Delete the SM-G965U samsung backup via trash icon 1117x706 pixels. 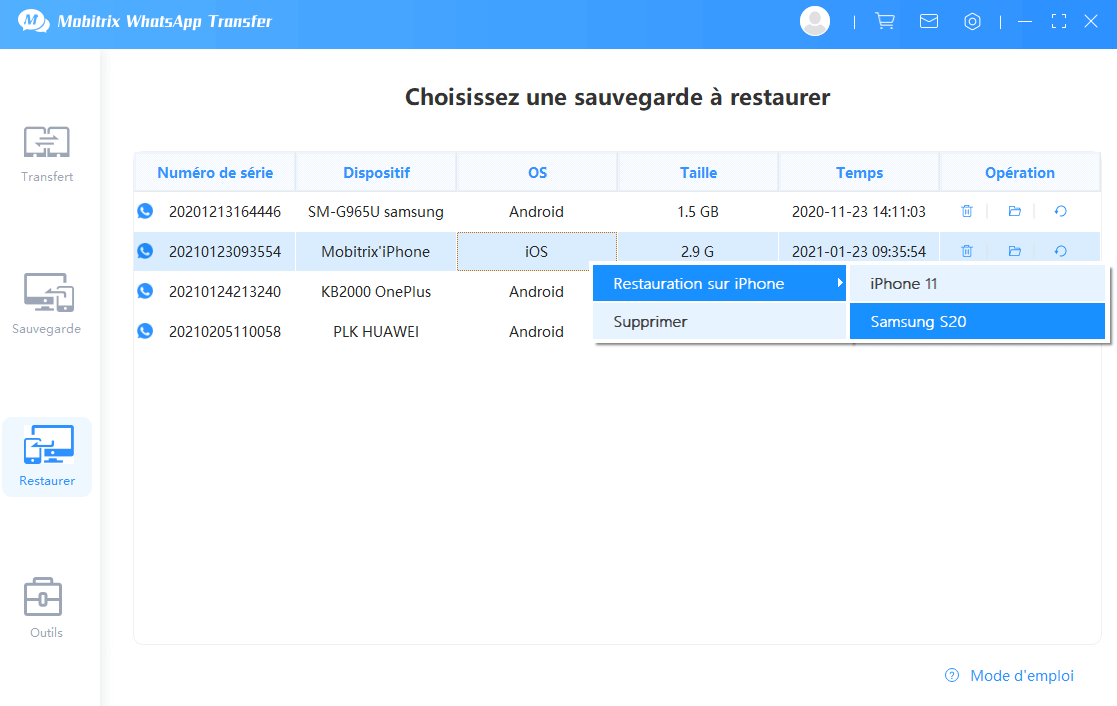point(966,211)
